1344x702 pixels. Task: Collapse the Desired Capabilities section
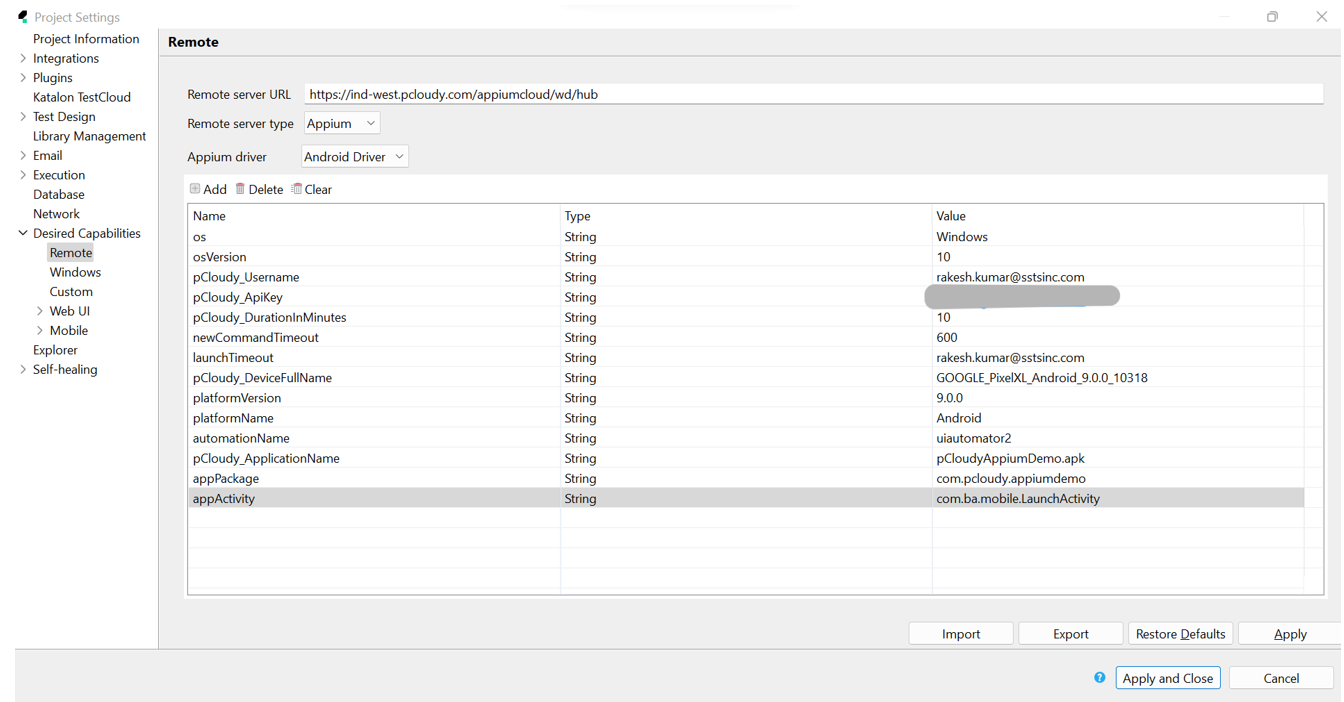point(22,233)
